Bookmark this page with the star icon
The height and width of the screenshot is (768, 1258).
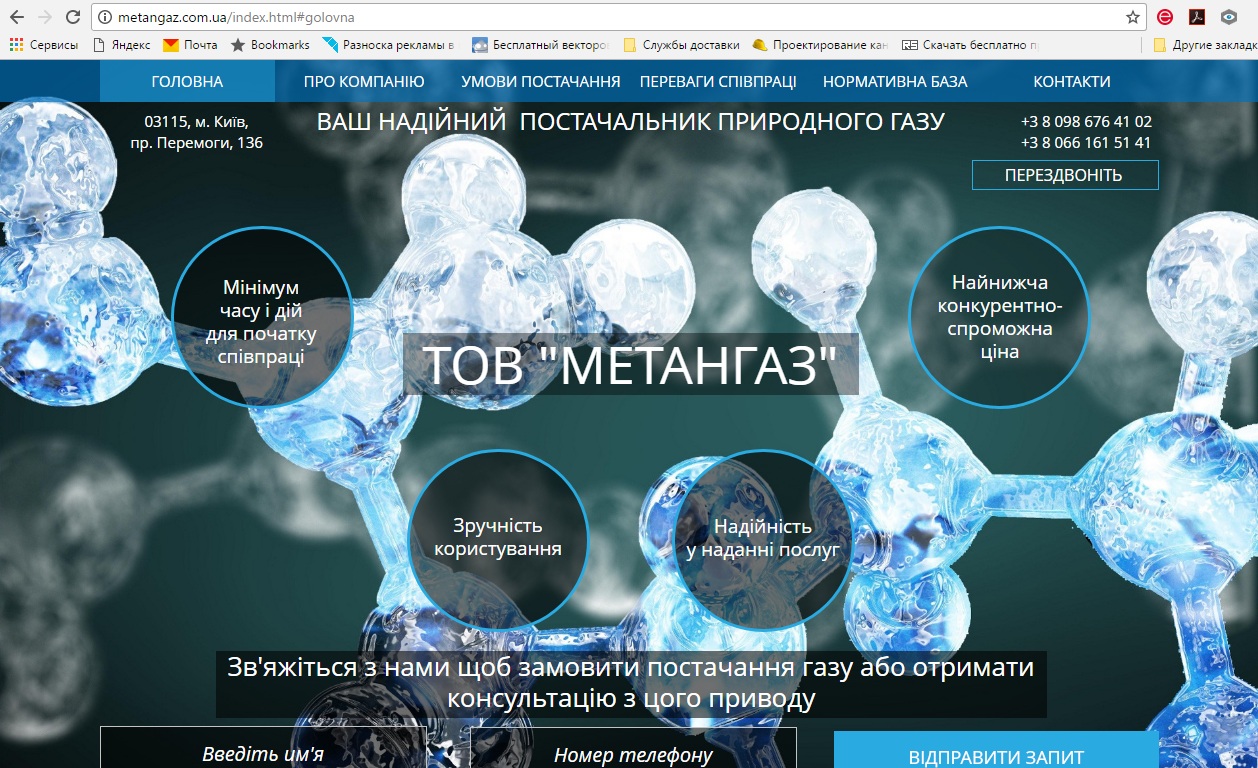tap(1133, 17)
